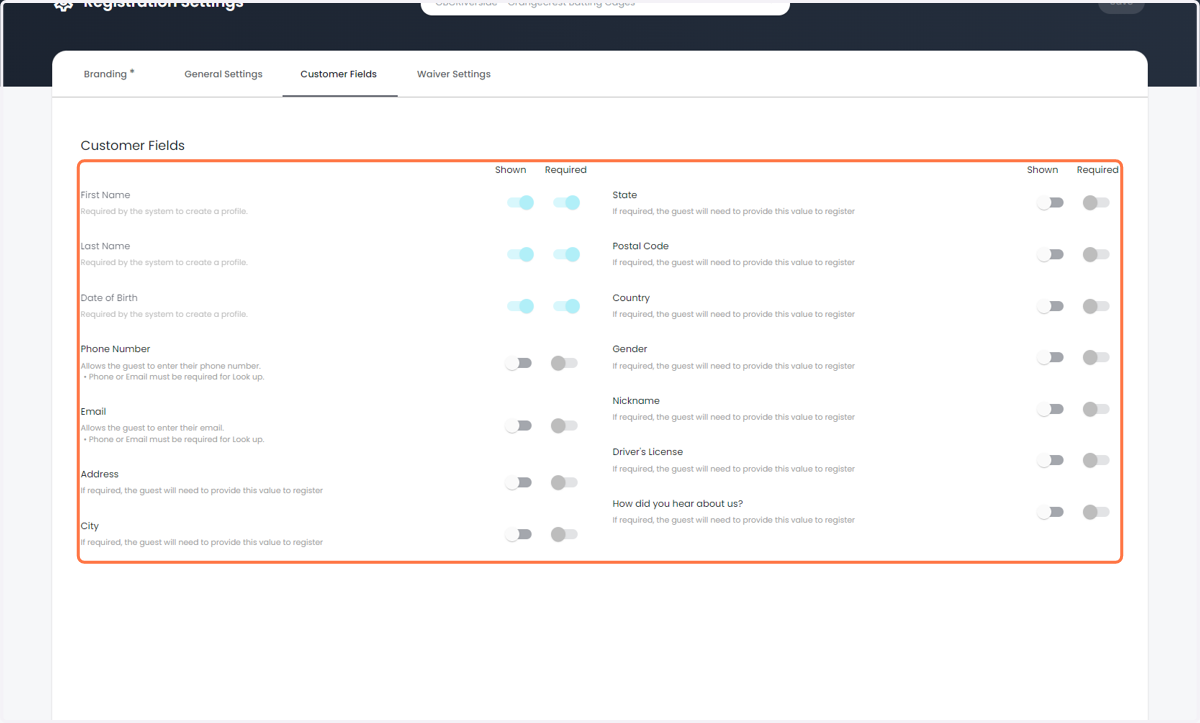Enable the State Required switch

[x=1096, y=203]
